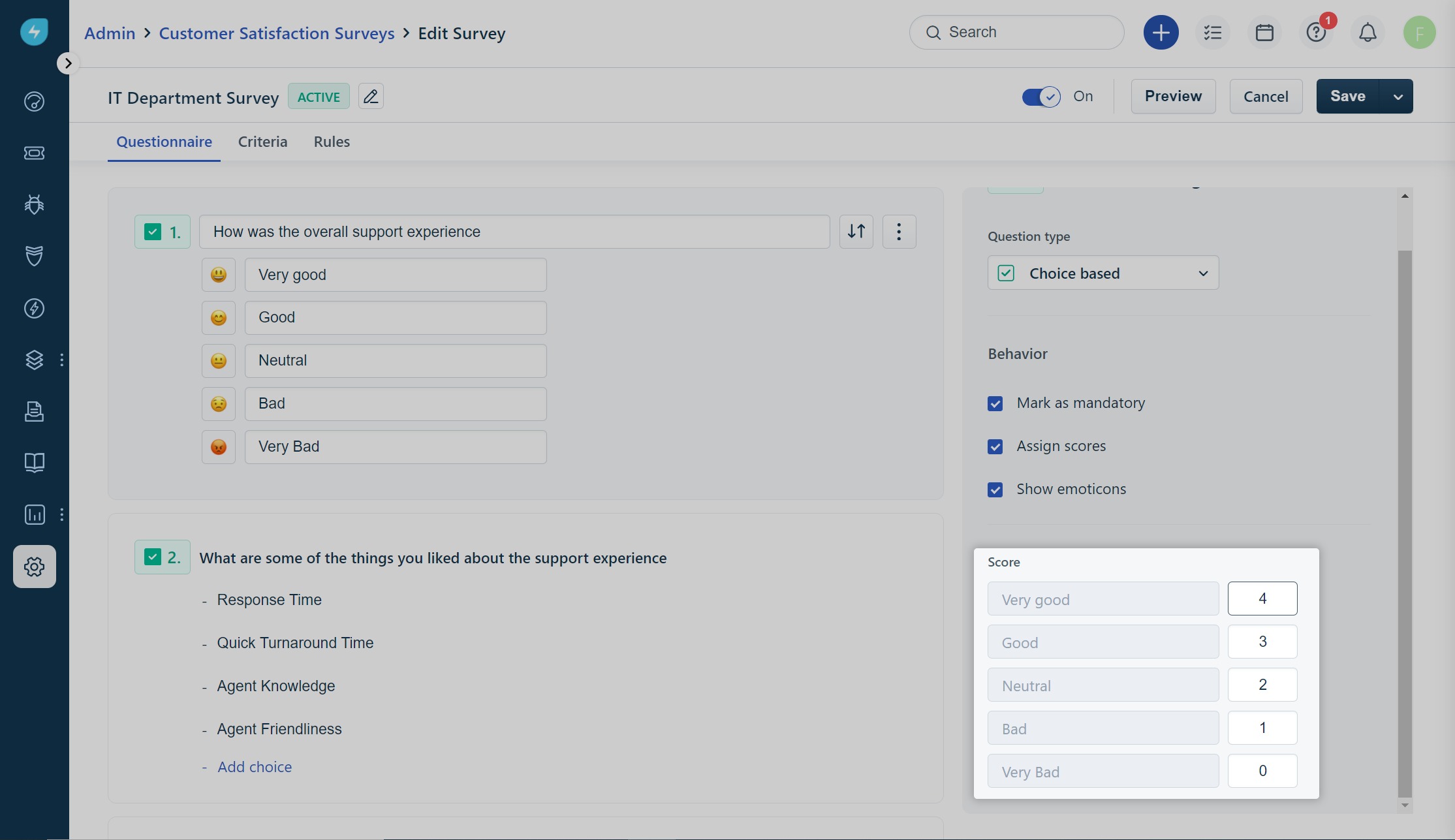
Task: Switch to the Rules tab
Action: tap(332, 142)
